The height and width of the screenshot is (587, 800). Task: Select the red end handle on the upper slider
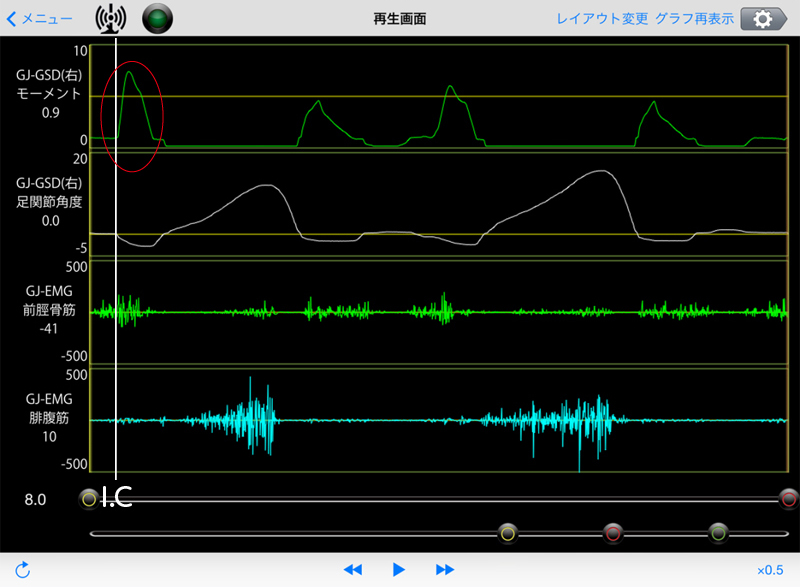tap(789, 499)
